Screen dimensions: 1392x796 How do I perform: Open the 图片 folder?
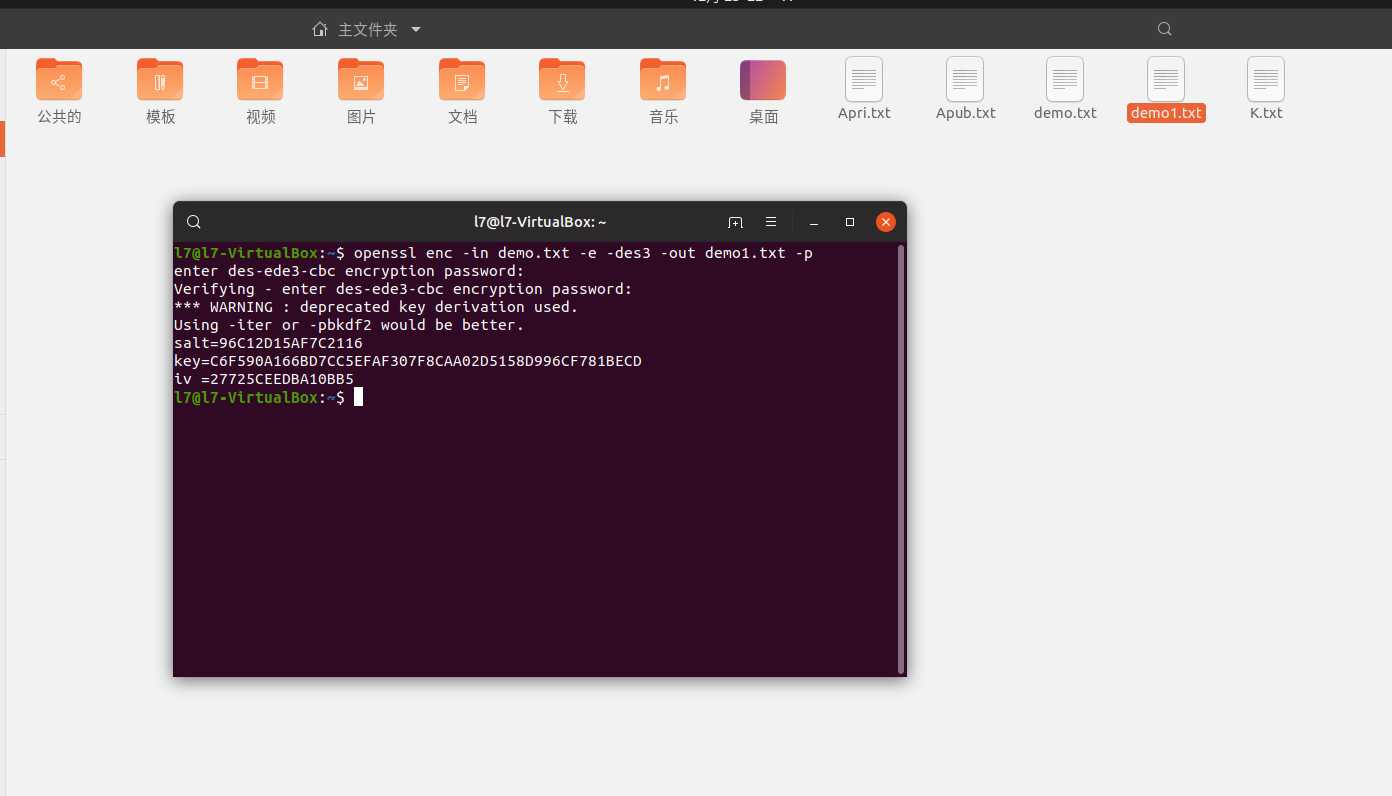361,80
